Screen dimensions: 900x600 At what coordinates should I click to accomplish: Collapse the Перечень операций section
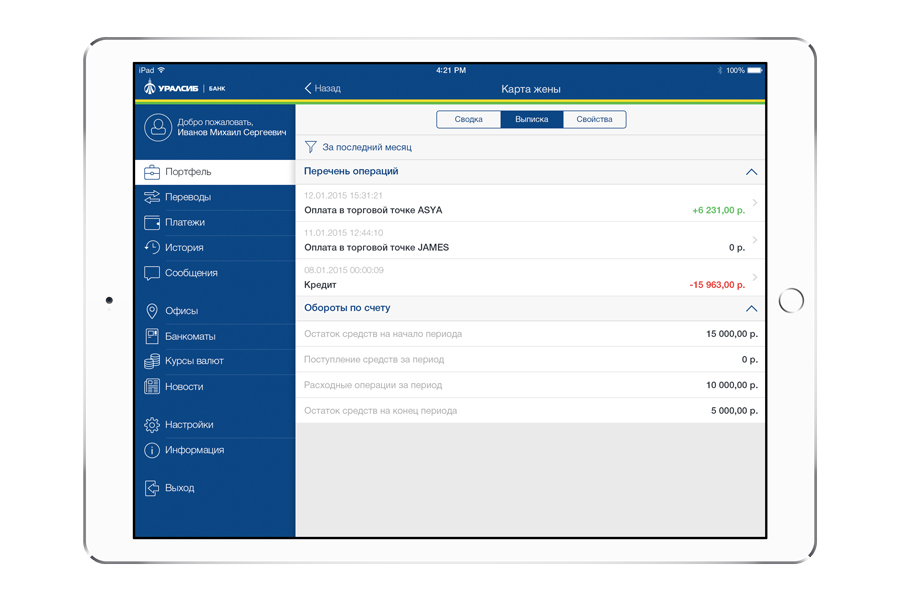coord(751,172)
